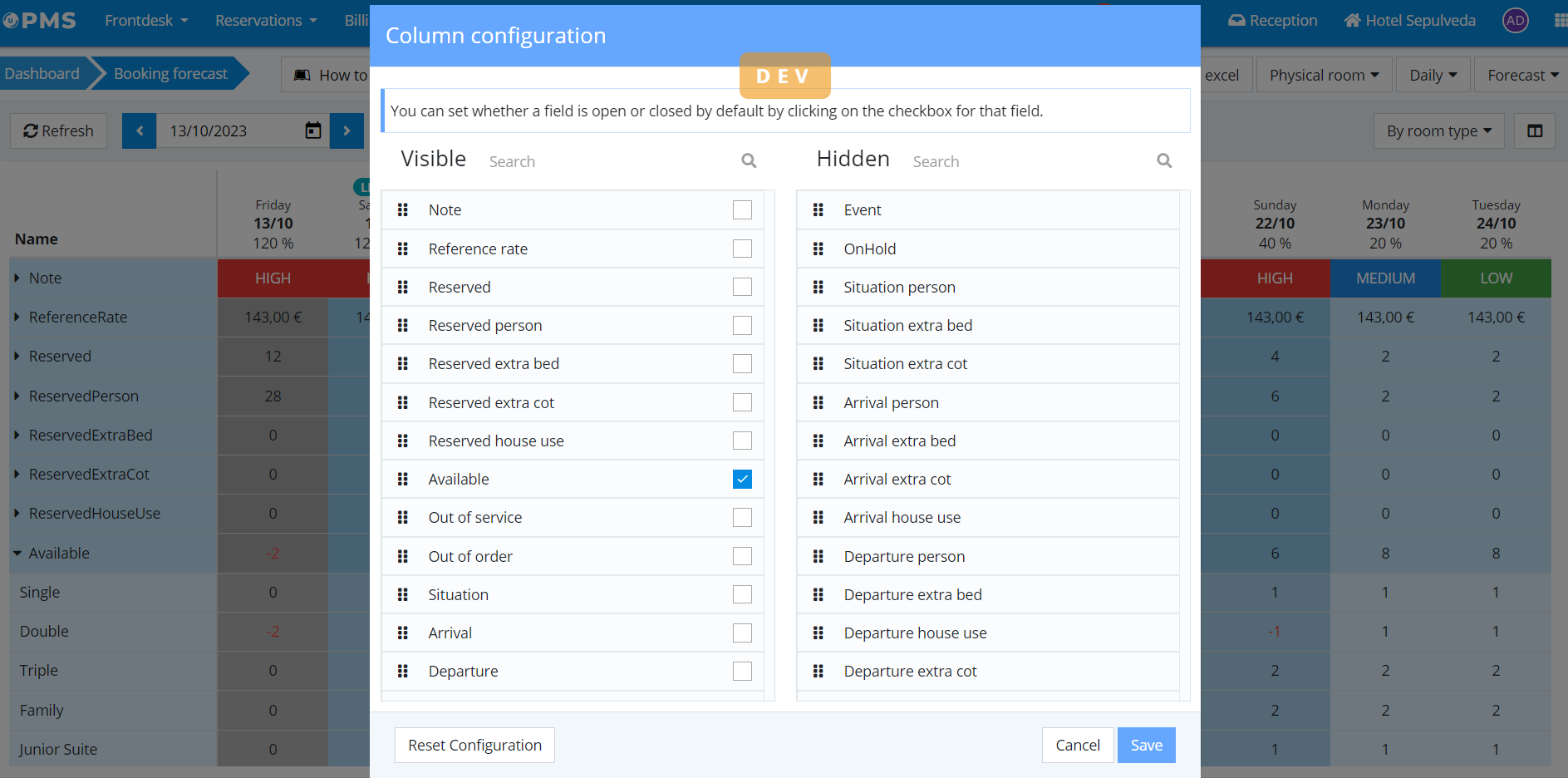
Task: Grab the drag handle for Note row
Action: (403, 210)
